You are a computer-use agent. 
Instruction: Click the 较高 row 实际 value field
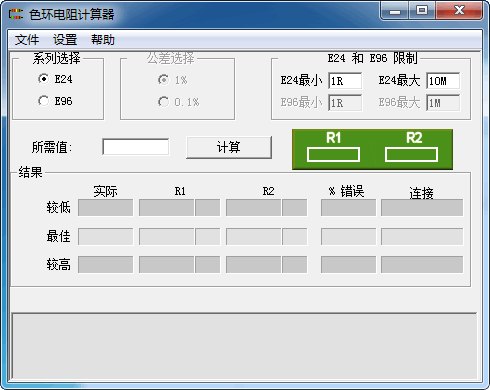[105, 264]
